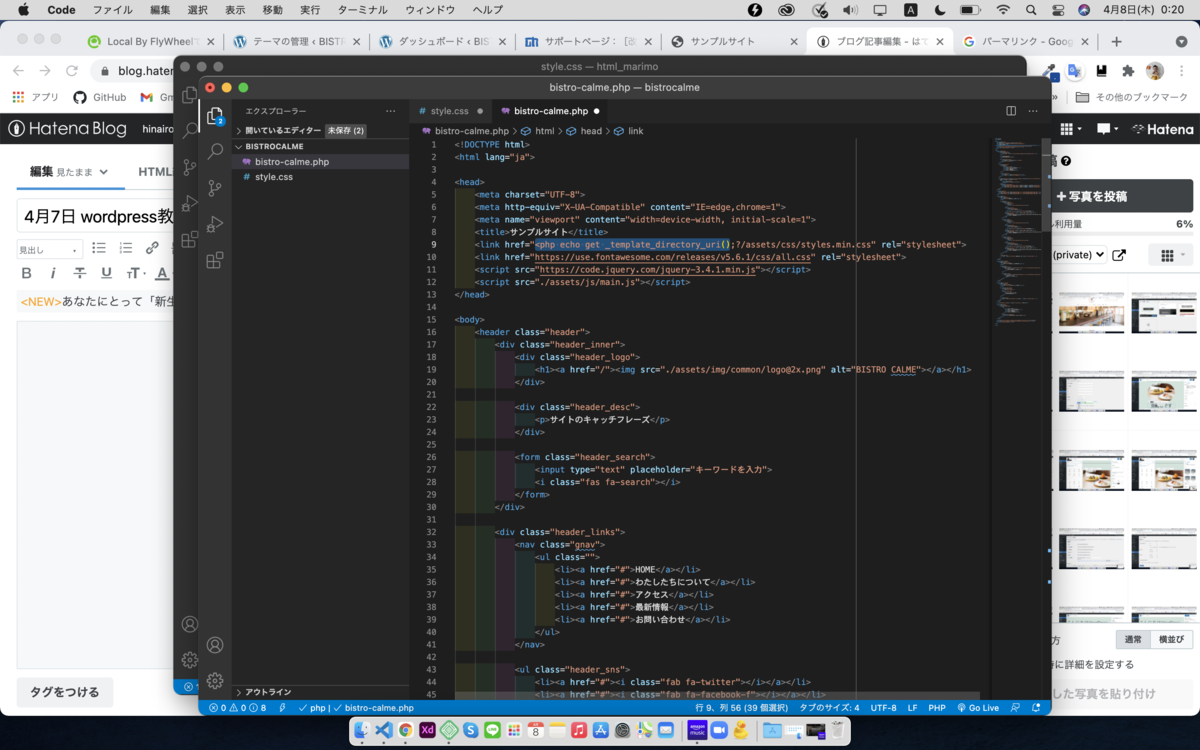Open Source Control in bistrocalme VS Code window
The width and height of the screenshot is (1200, 750).
pos(215,188)
